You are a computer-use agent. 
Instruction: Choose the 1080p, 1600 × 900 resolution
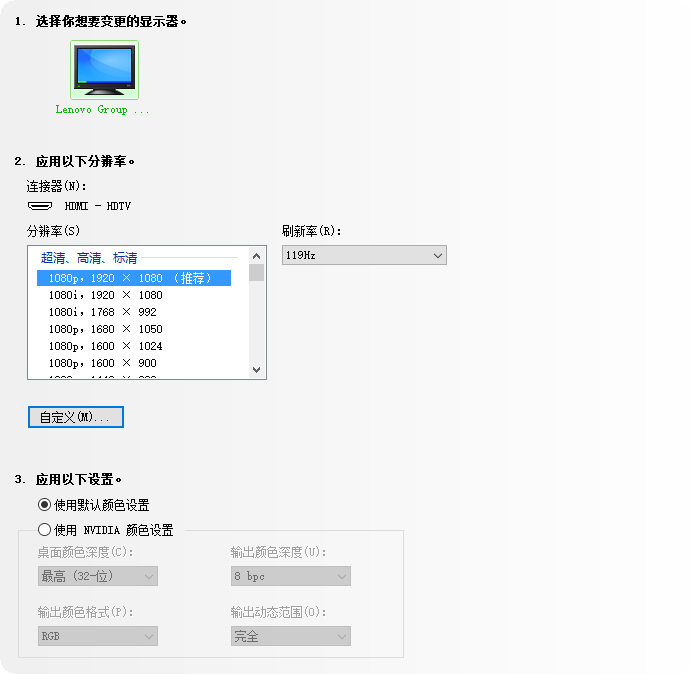click(102, 363)
